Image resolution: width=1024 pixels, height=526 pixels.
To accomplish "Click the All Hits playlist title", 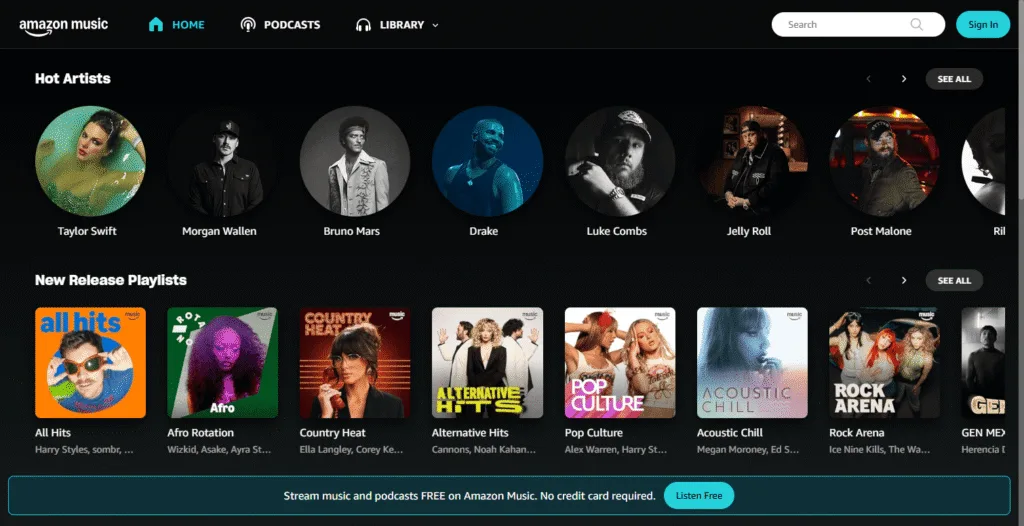I will (x=53, y=433).
